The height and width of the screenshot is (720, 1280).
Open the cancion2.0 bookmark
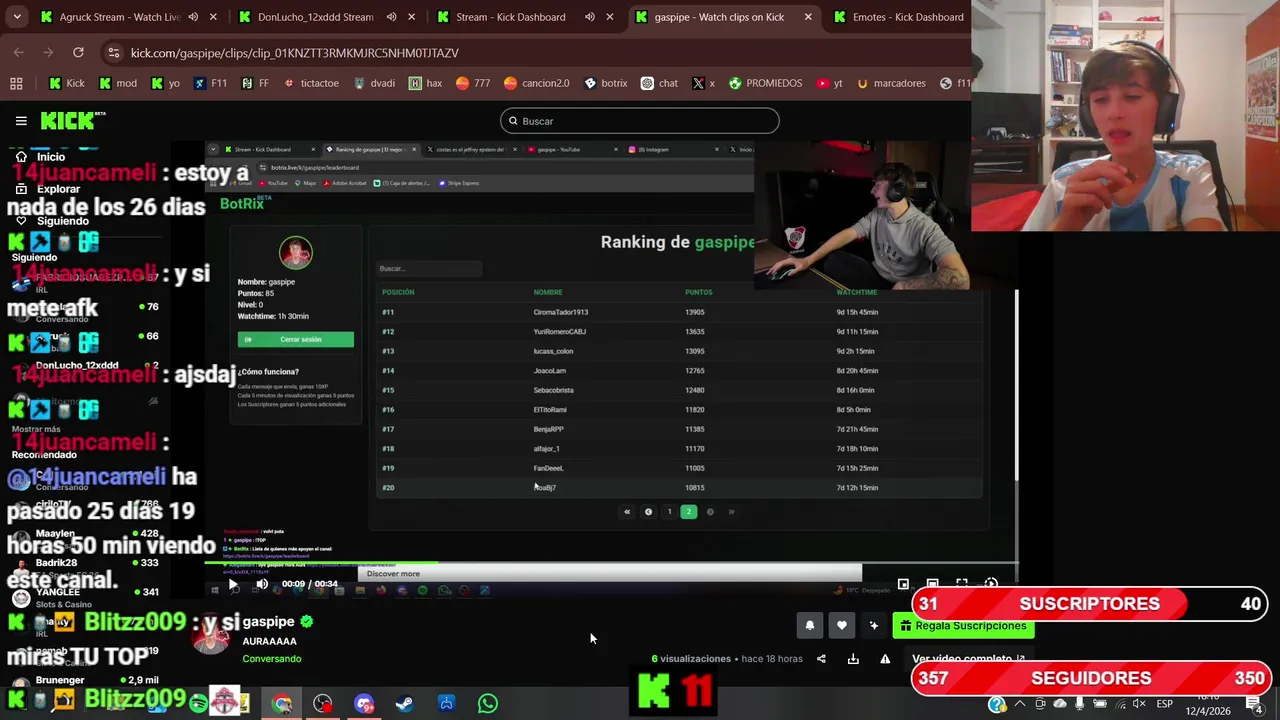(537, 83)
